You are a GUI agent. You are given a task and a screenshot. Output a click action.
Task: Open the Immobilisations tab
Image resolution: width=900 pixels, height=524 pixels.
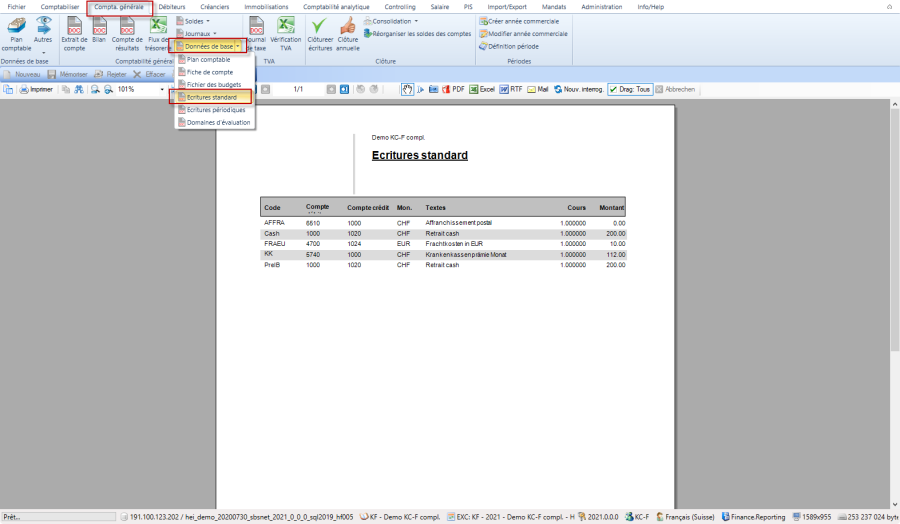pos(266,7)
